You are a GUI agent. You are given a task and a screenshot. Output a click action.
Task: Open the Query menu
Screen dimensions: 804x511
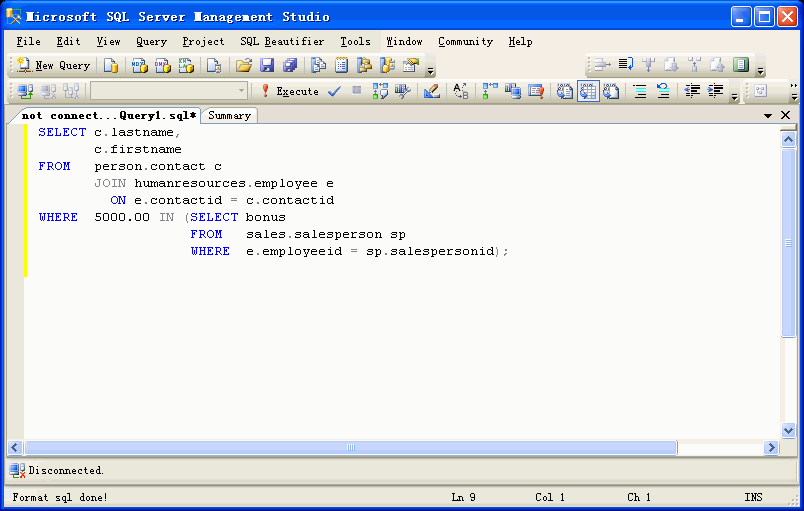tap(151, 42)
